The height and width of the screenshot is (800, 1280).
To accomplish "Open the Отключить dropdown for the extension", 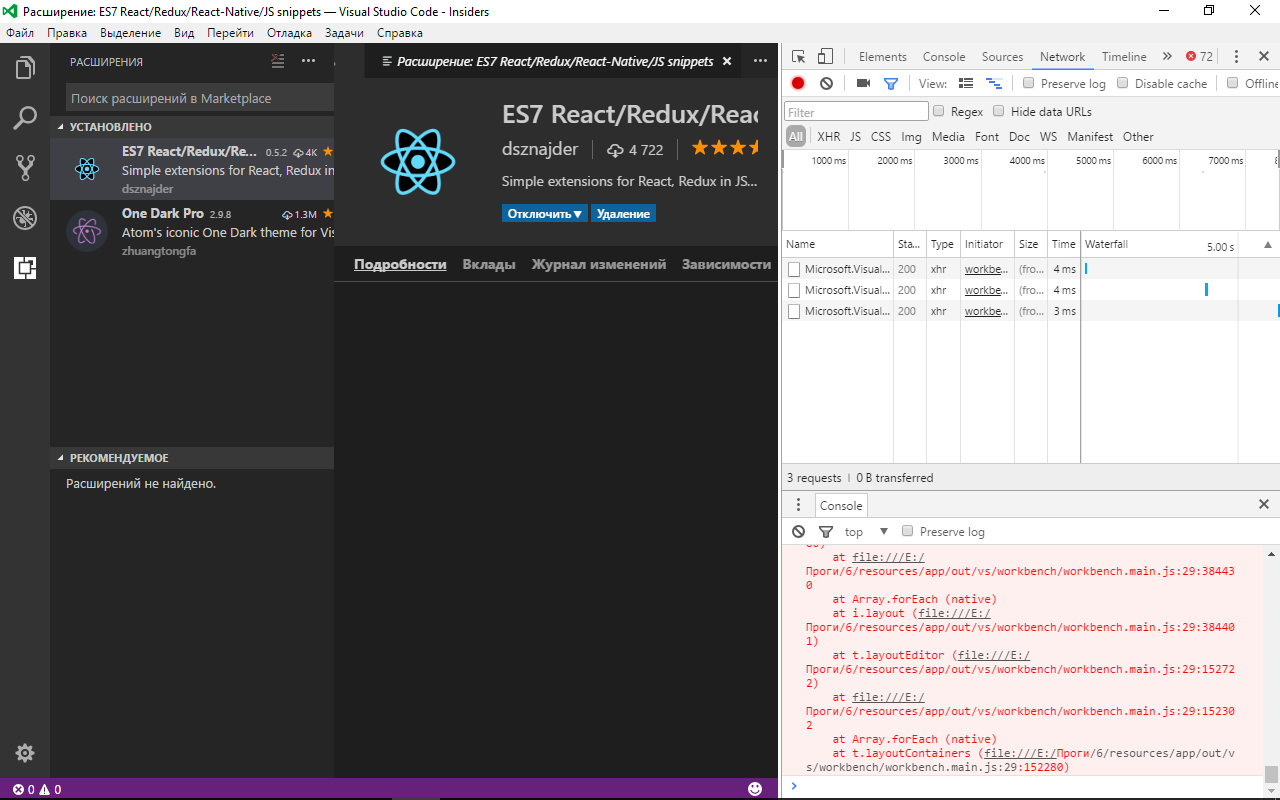I will click(544, 213).
